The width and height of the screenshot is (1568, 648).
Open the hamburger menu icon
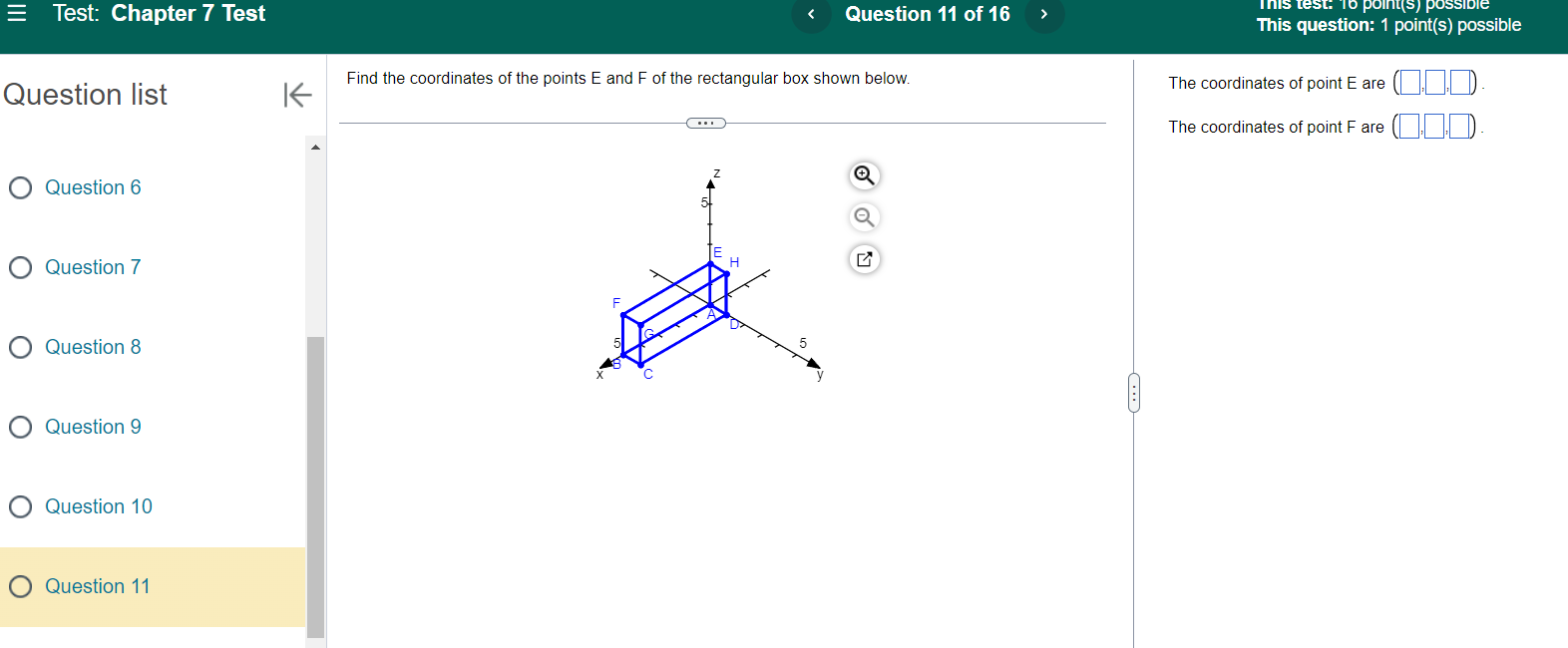(16, 13)
